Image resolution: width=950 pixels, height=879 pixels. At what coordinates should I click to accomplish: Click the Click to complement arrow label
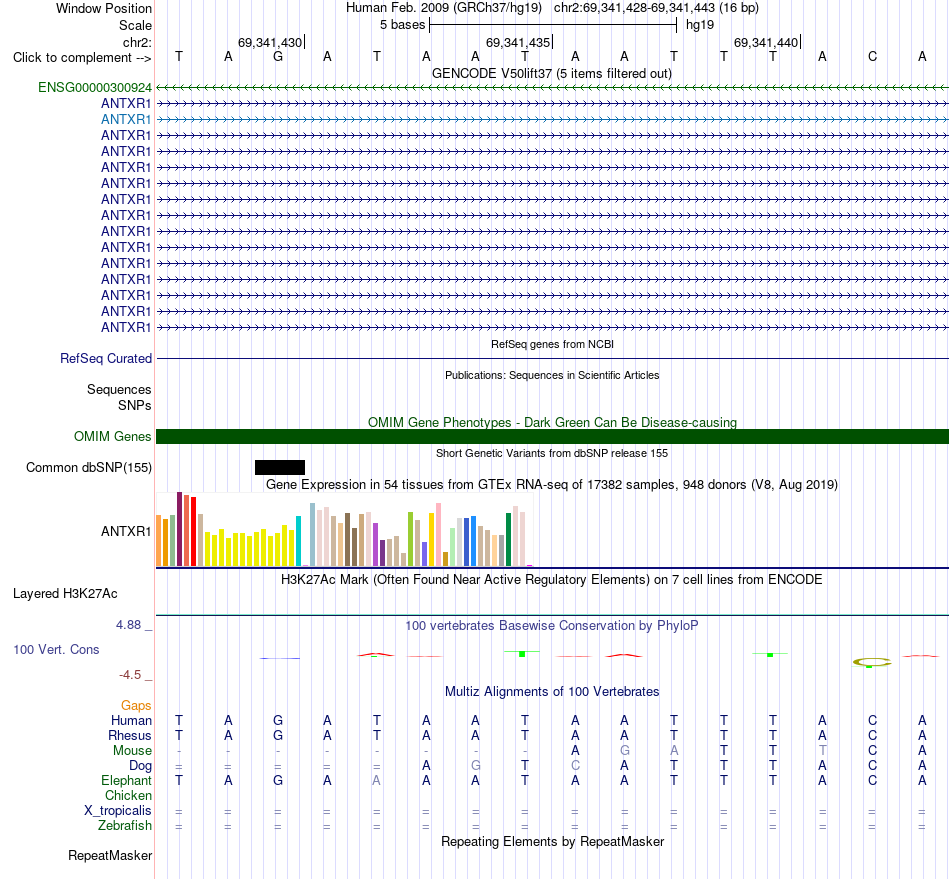(x=82, y=58)
